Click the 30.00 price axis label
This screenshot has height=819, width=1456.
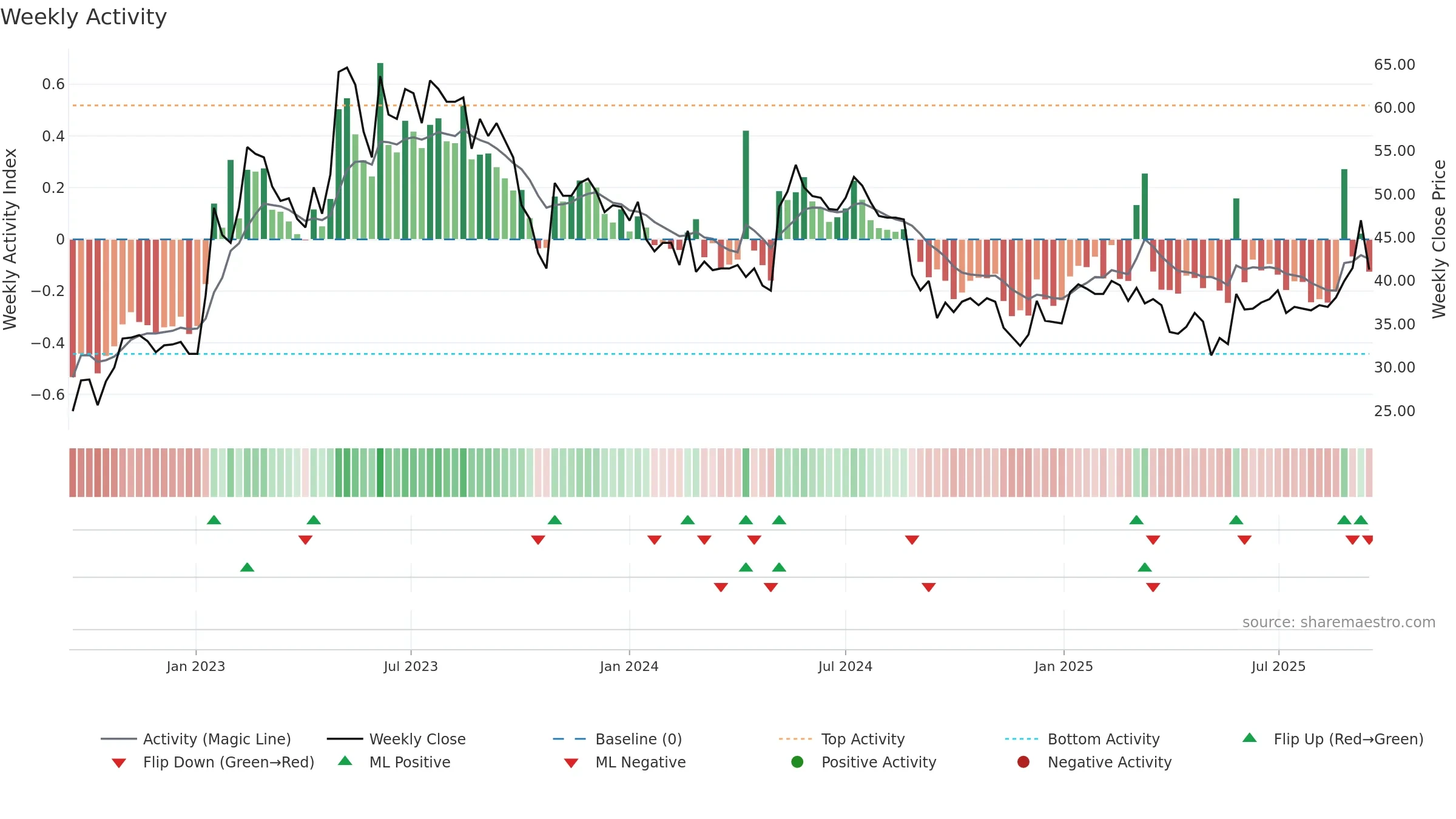point(1395,368)
